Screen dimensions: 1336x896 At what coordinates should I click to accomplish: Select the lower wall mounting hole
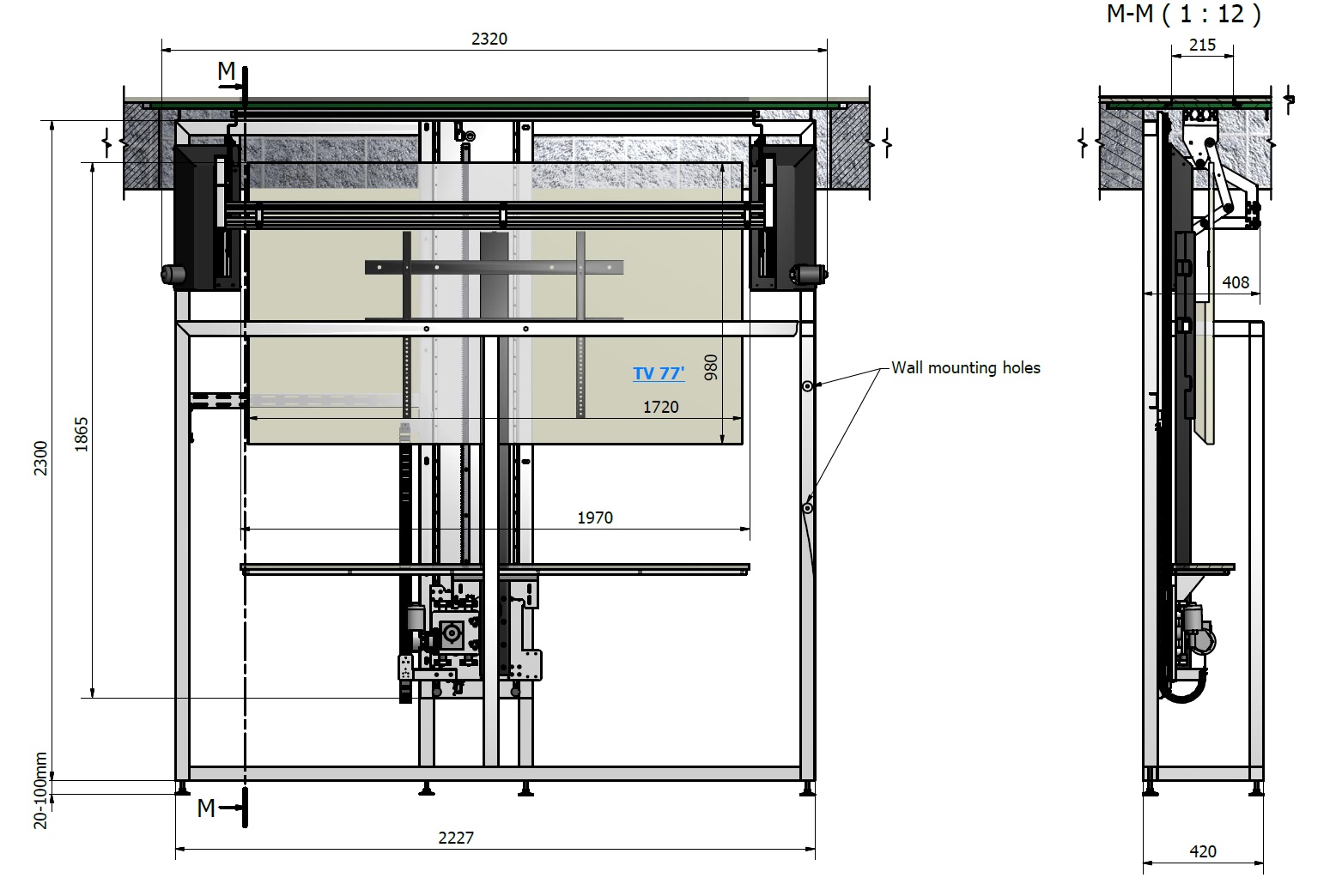coord(807,509)
